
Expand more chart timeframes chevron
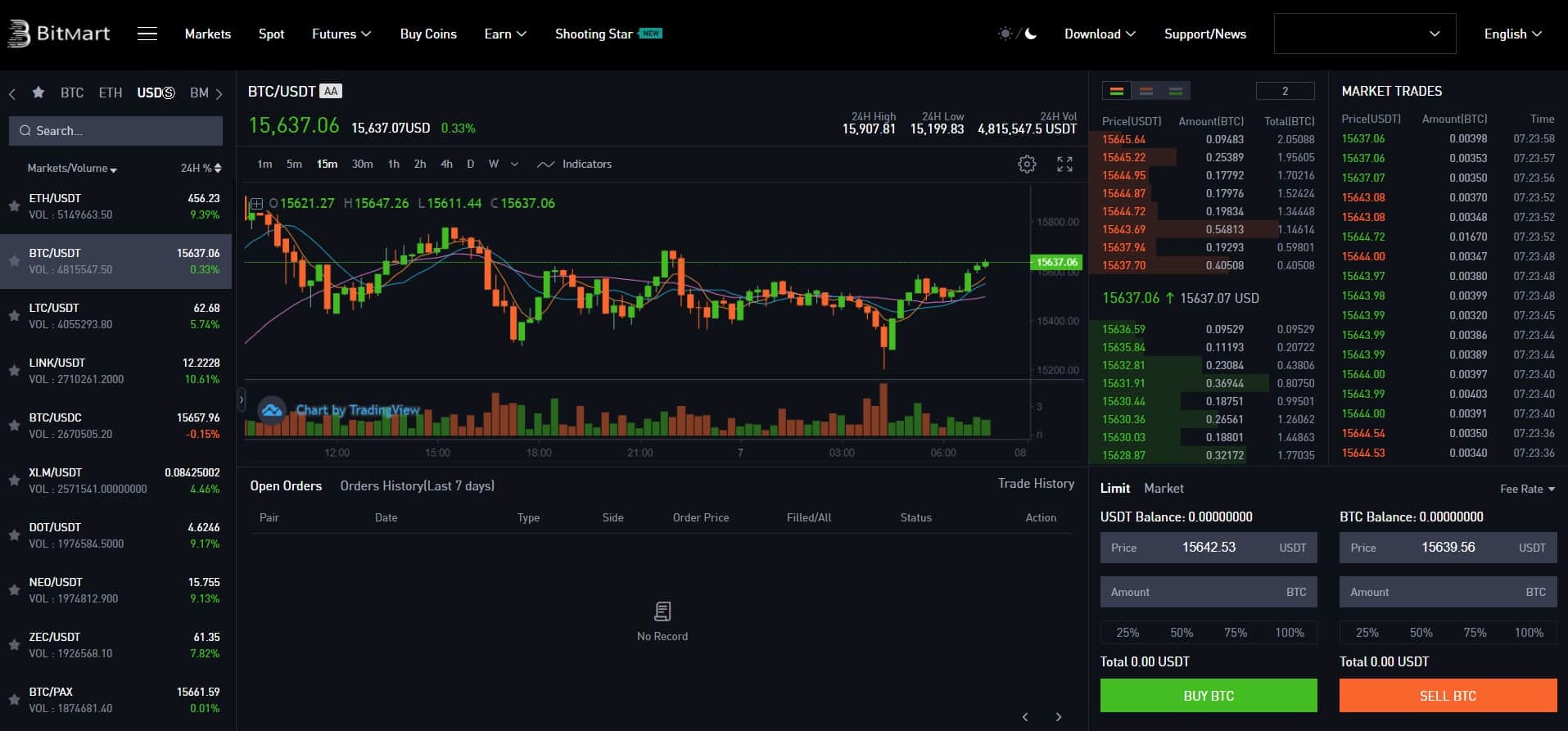click(514, 164)
